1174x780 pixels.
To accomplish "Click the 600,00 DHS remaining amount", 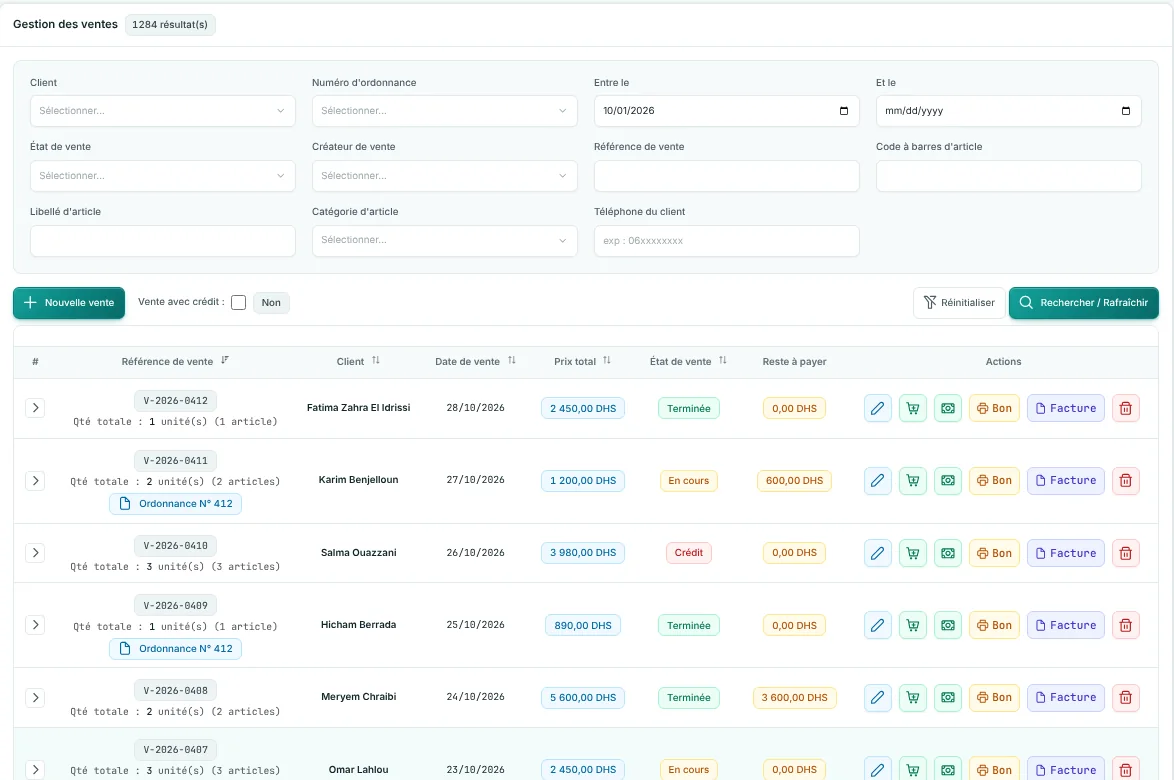I will tap(794, 481).
